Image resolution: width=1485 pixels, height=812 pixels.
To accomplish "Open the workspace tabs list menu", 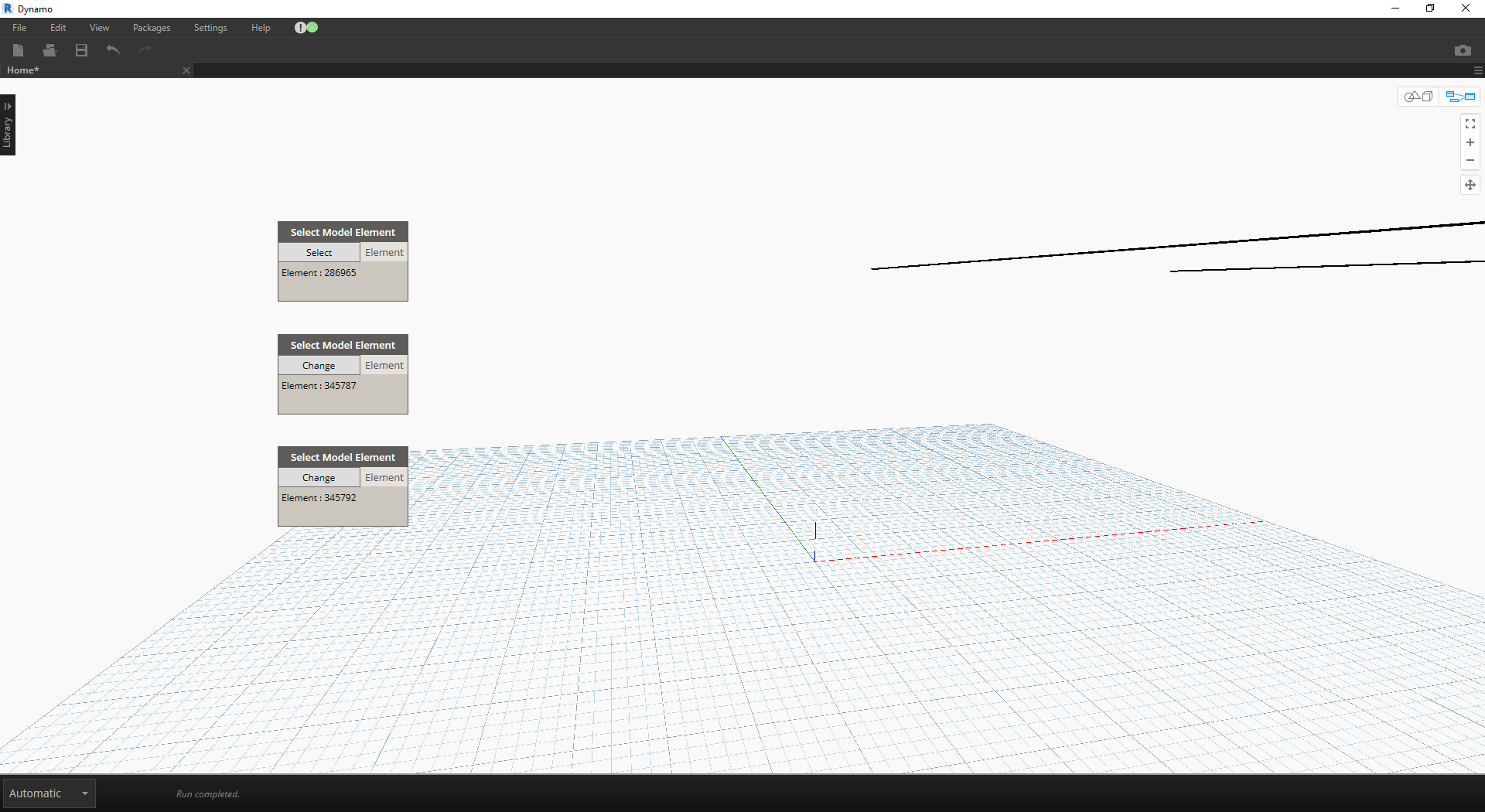I will (x=1478, y=70).
